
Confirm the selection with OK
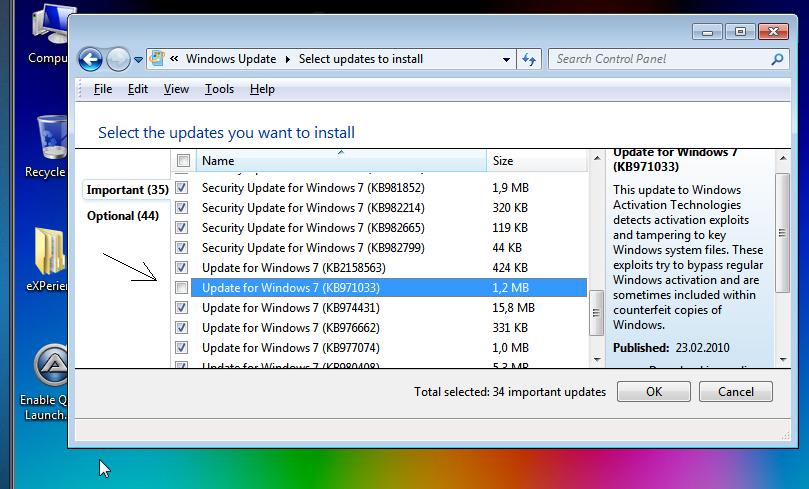point(654,392)
